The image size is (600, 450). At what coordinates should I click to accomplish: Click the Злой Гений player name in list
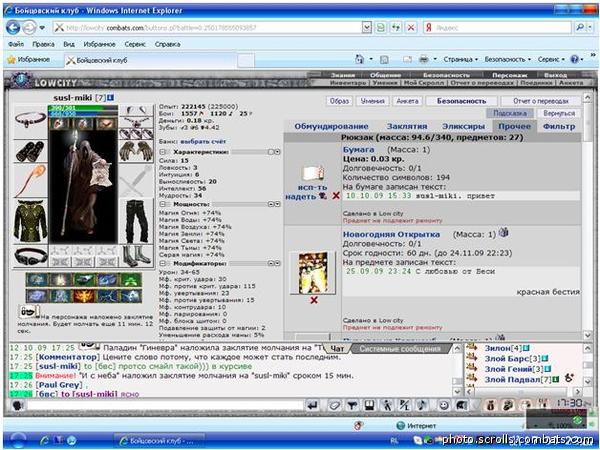(x=509, y=369)
